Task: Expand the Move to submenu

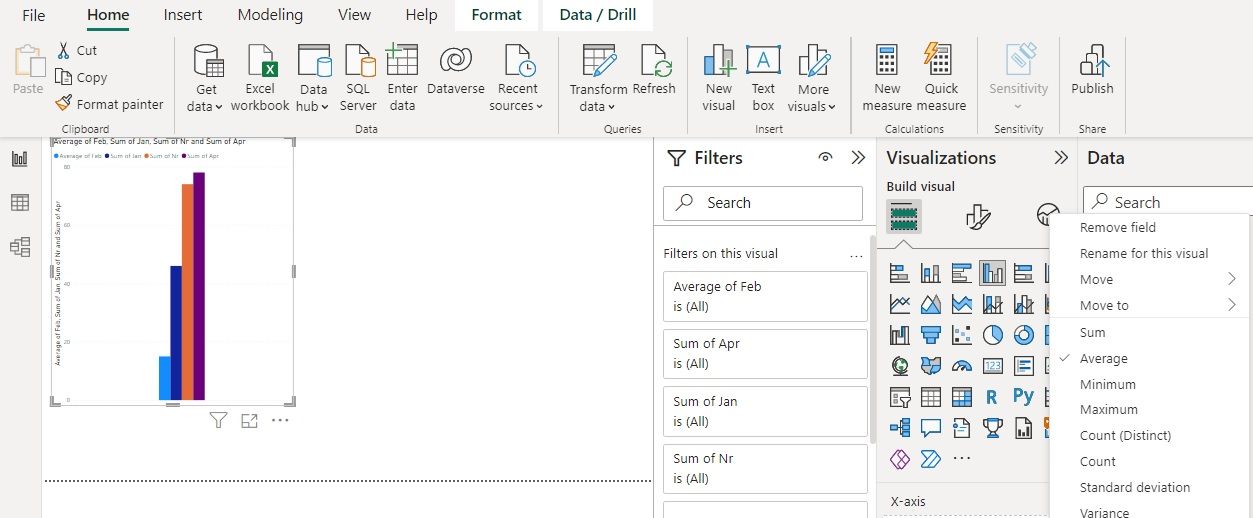Action: [x=1150, y=306]
